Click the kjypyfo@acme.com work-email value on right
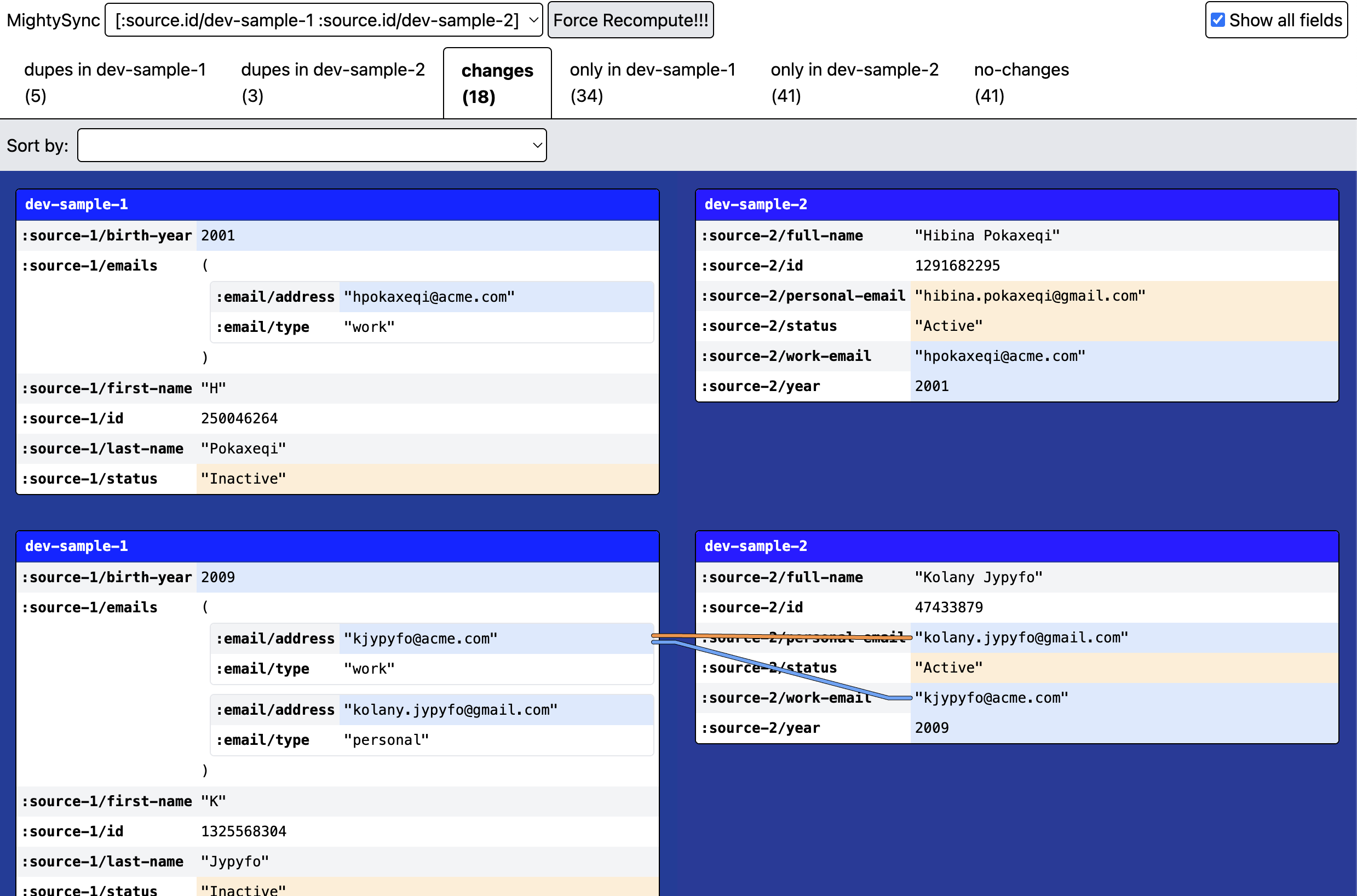This screenshot has width=1357, height=896. [x=991, y=698]
